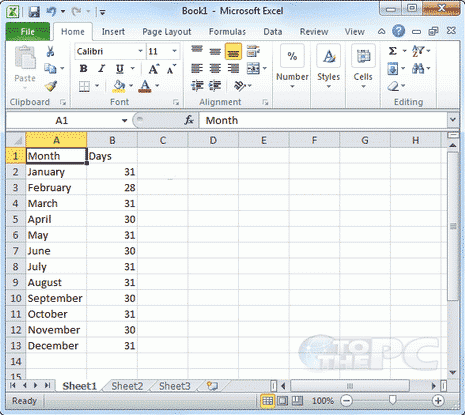Switch to the Page Layout tab
The image size is (465, 415).
[x=167, y=32]
